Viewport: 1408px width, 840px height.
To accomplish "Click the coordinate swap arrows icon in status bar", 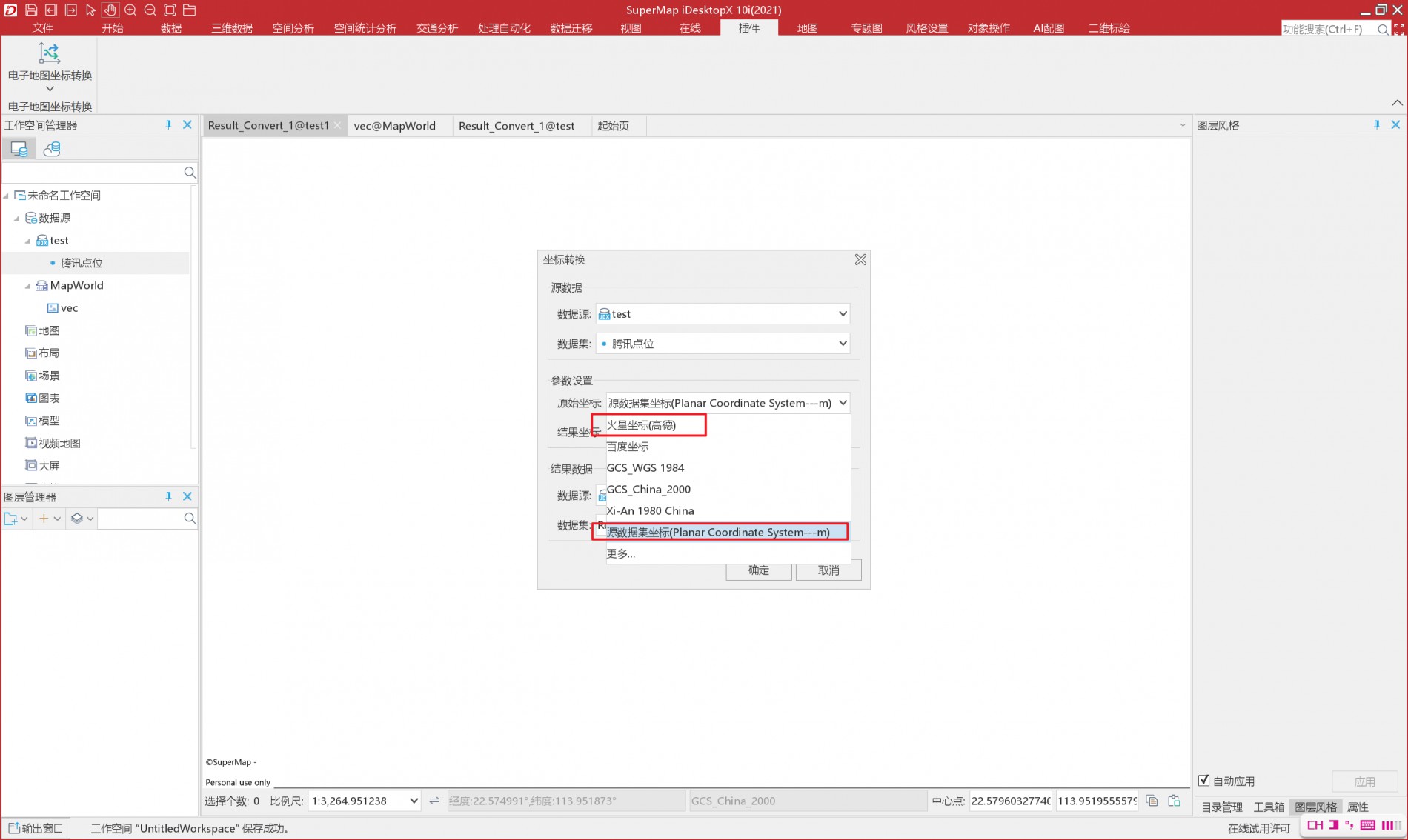I will [x=434, y=801].
